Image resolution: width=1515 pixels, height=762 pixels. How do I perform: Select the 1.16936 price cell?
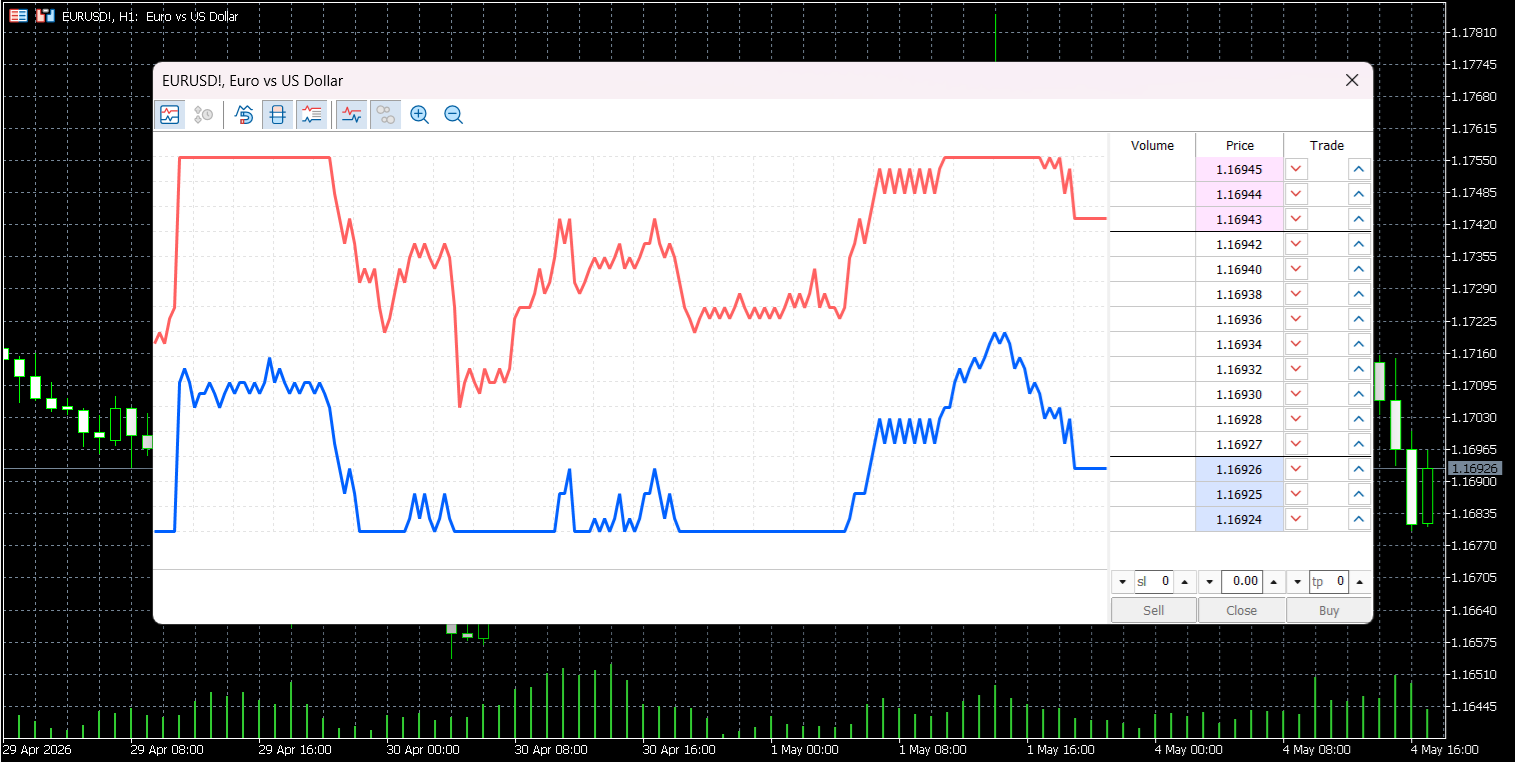1239,319
